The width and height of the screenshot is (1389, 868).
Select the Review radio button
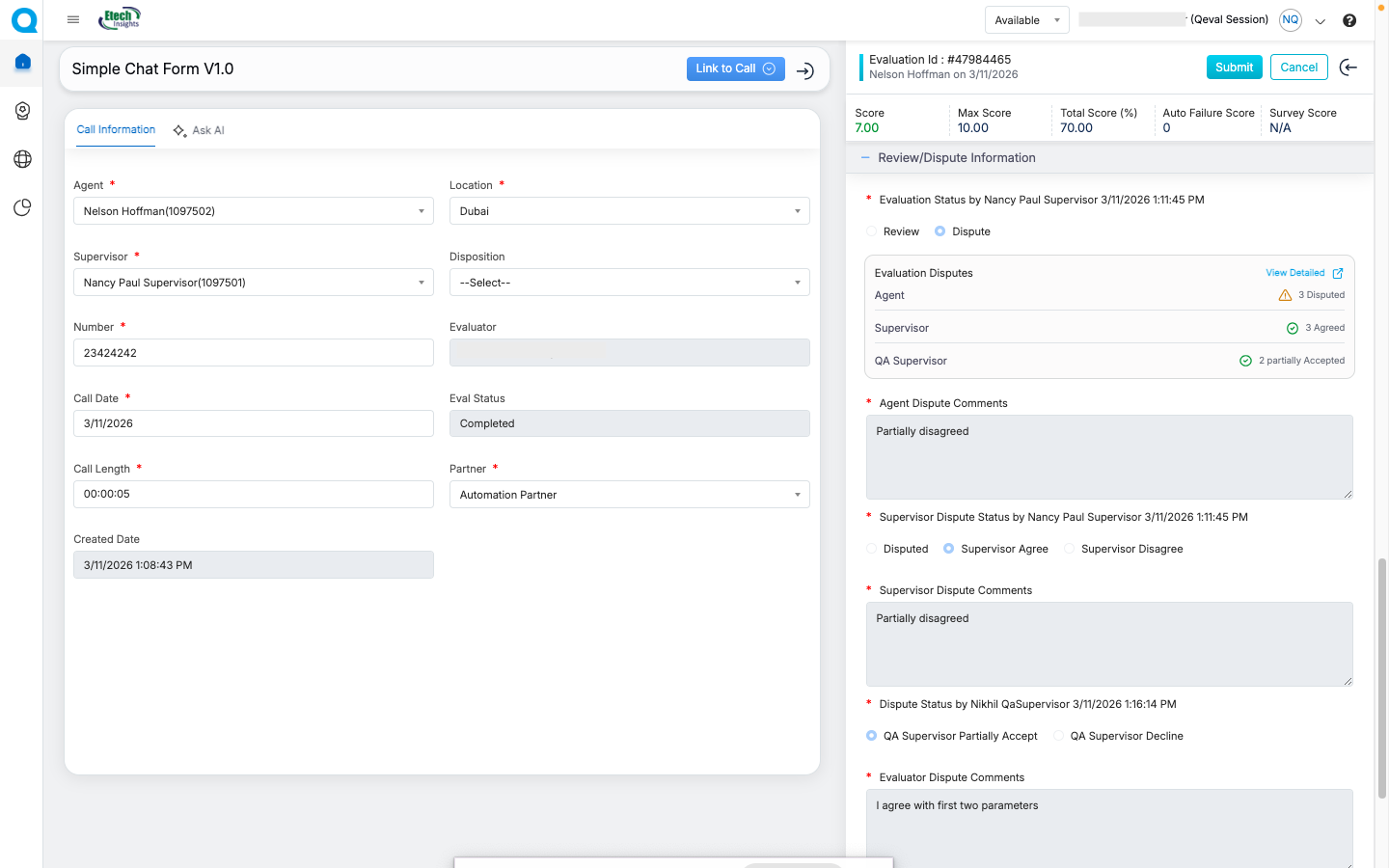click(x=872, y=231)
